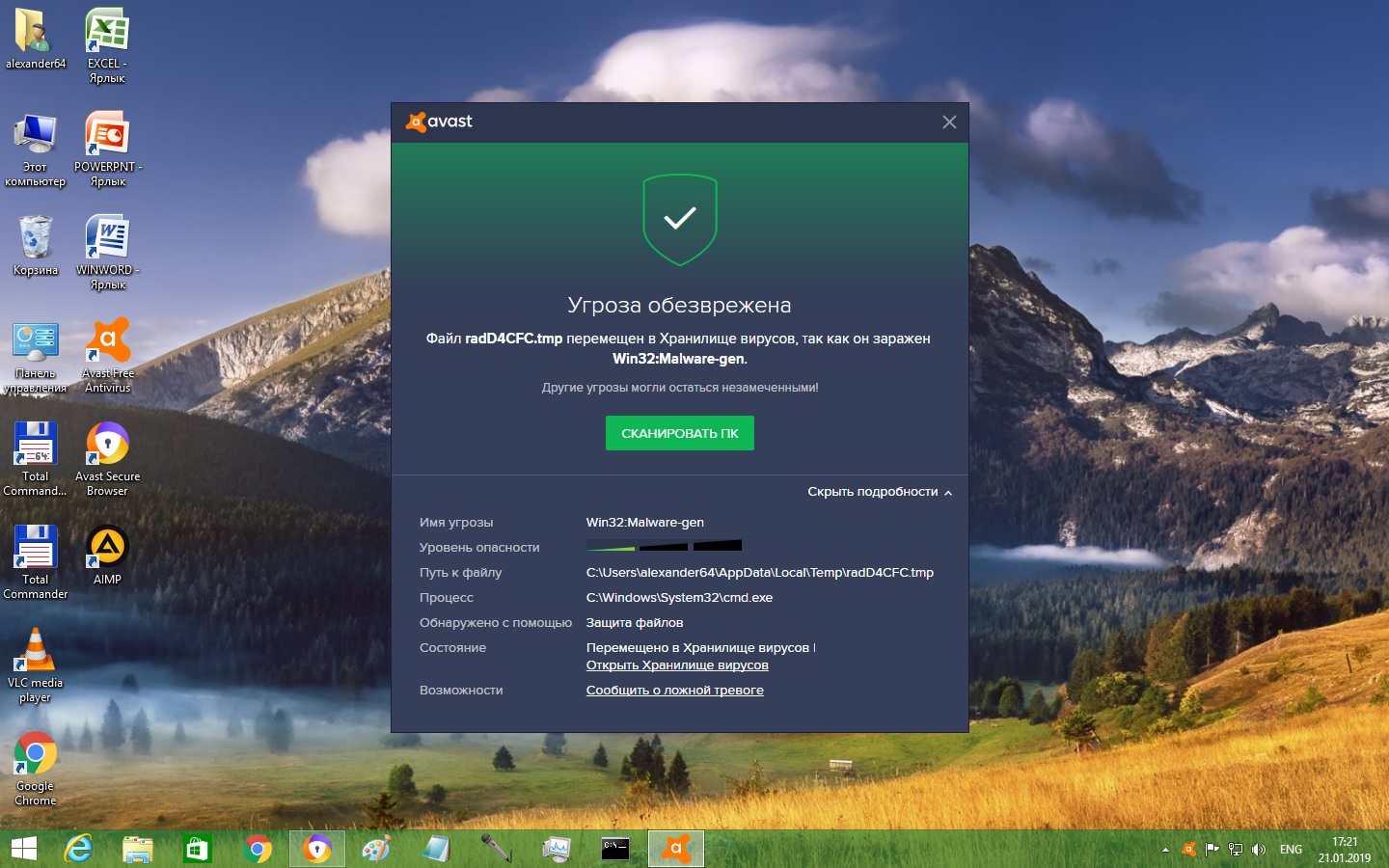This screenshot has height=868, width=1389.
Task: Open the volume speaker tray icon
Action: [x=1259, y=850]
